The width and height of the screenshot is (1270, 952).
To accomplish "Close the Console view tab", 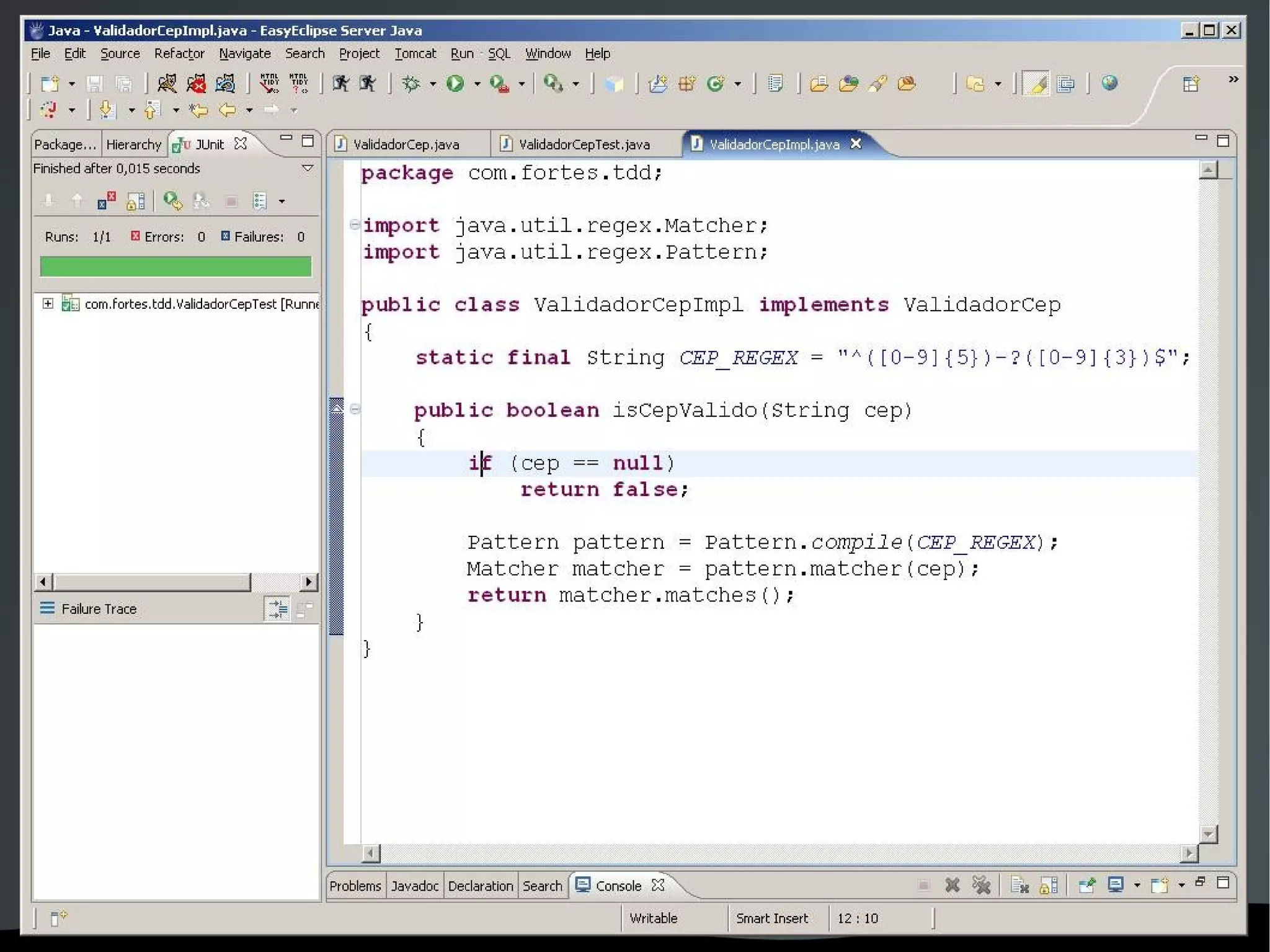I will coord(658,885).
